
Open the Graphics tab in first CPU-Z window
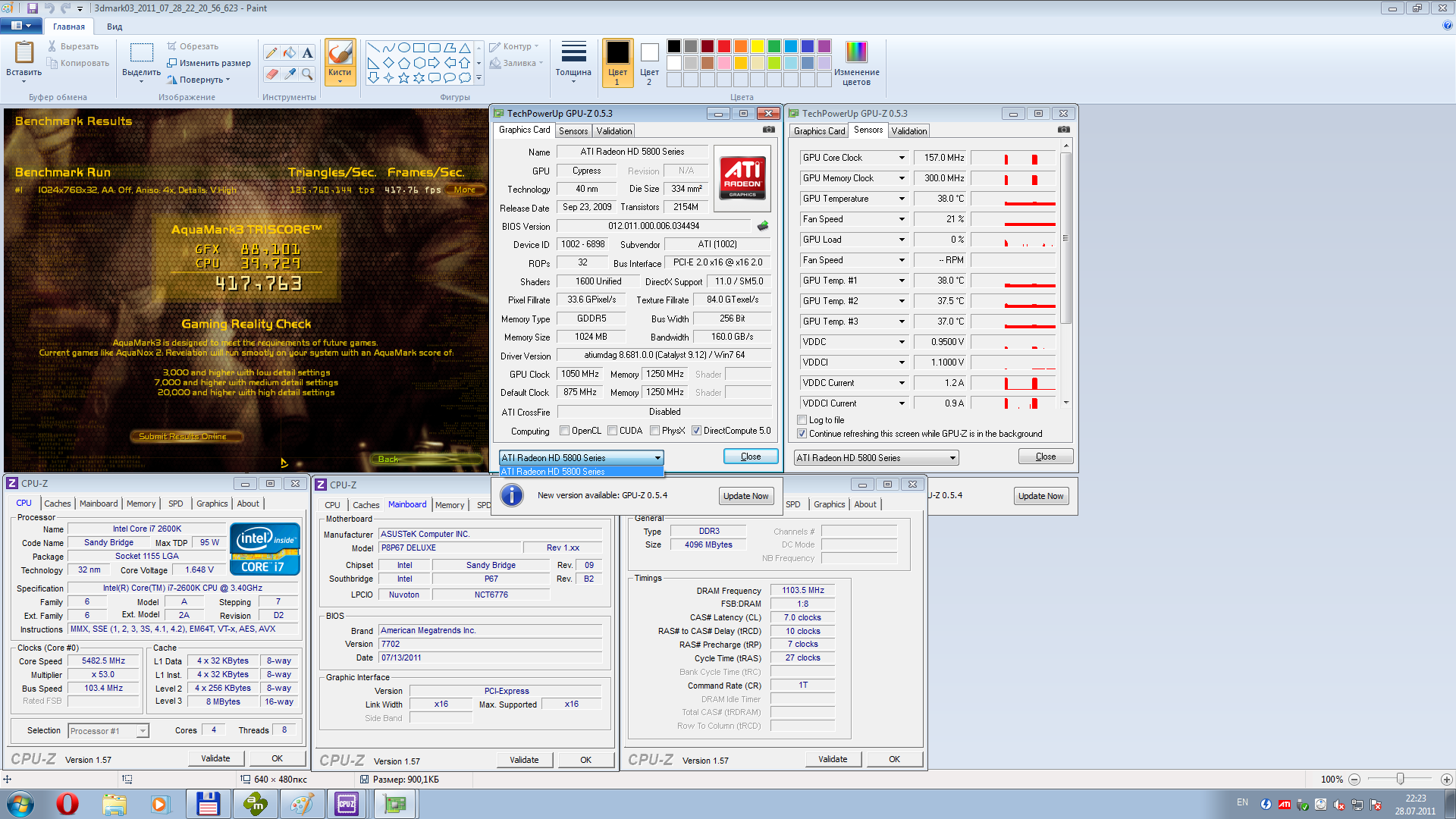212,504
